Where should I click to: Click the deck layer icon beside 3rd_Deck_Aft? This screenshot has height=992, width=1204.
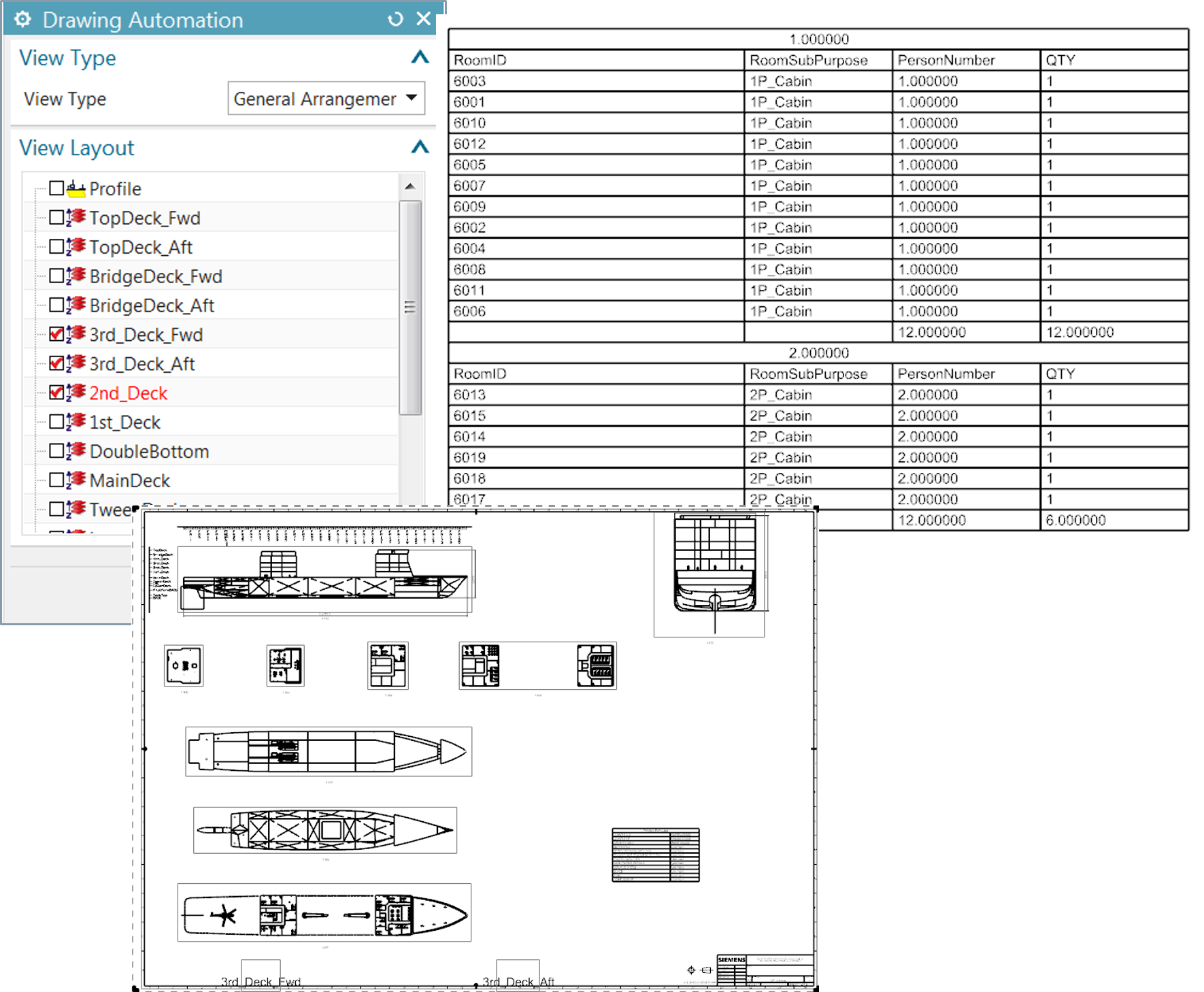tap(77, 363)
